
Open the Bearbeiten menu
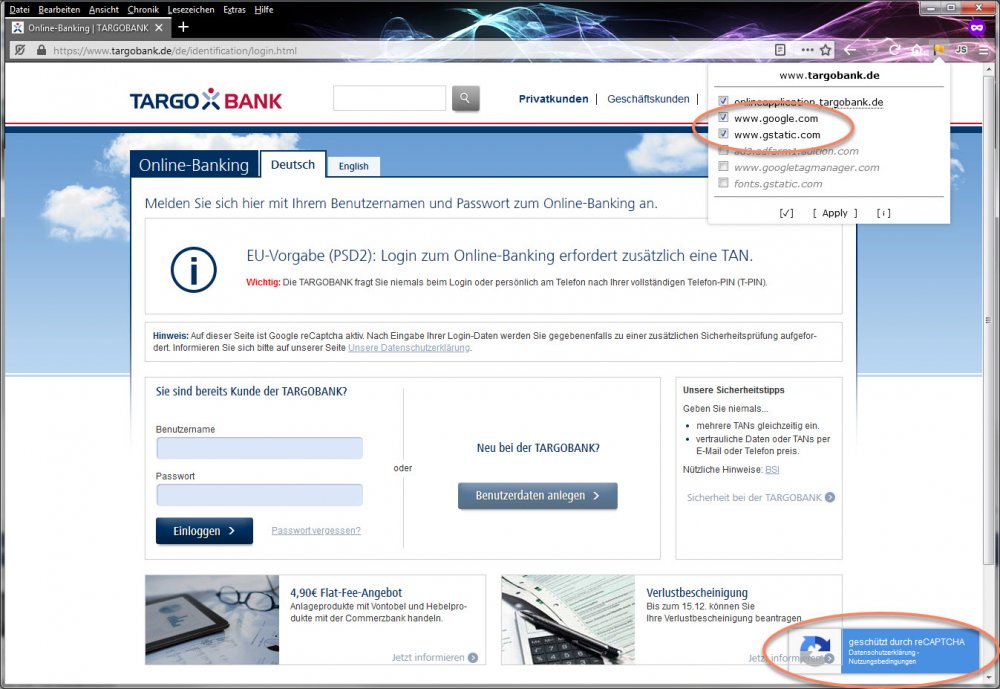click(59, 10)
